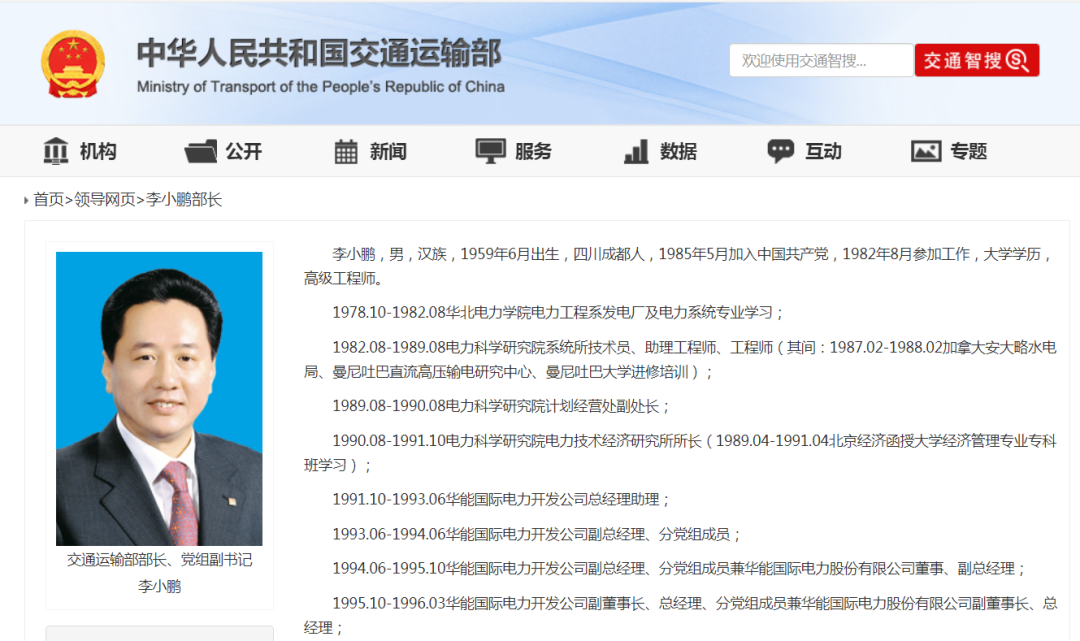The image size is (1080, 641).
Task: Open the 新闻 navigation menu
Action: (x=388, y=151)
